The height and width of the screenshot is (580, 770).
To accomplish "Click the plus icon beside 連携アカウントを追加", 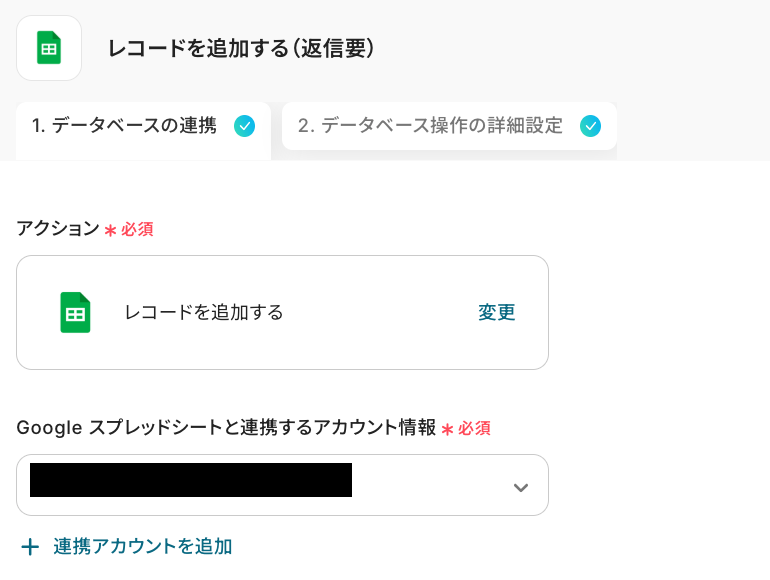I will 30,547.
